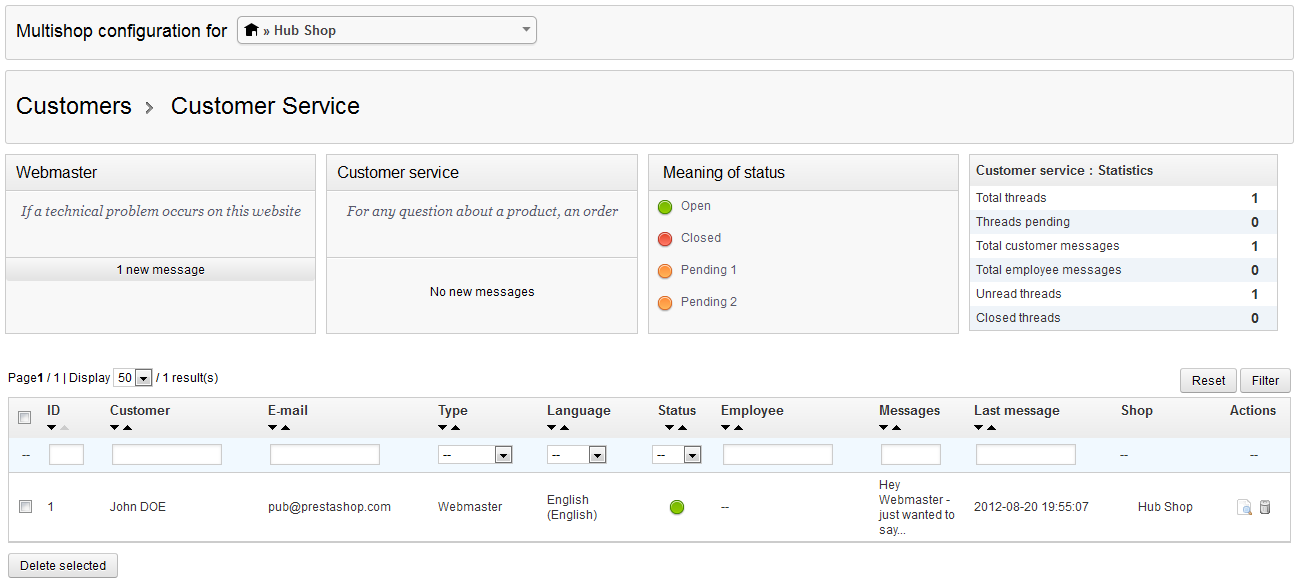The height and width of the screenshot is (581, 1297).
Task: Click green Open status icon in row 1
Action: pyautogui.click(x=677, y=507)
